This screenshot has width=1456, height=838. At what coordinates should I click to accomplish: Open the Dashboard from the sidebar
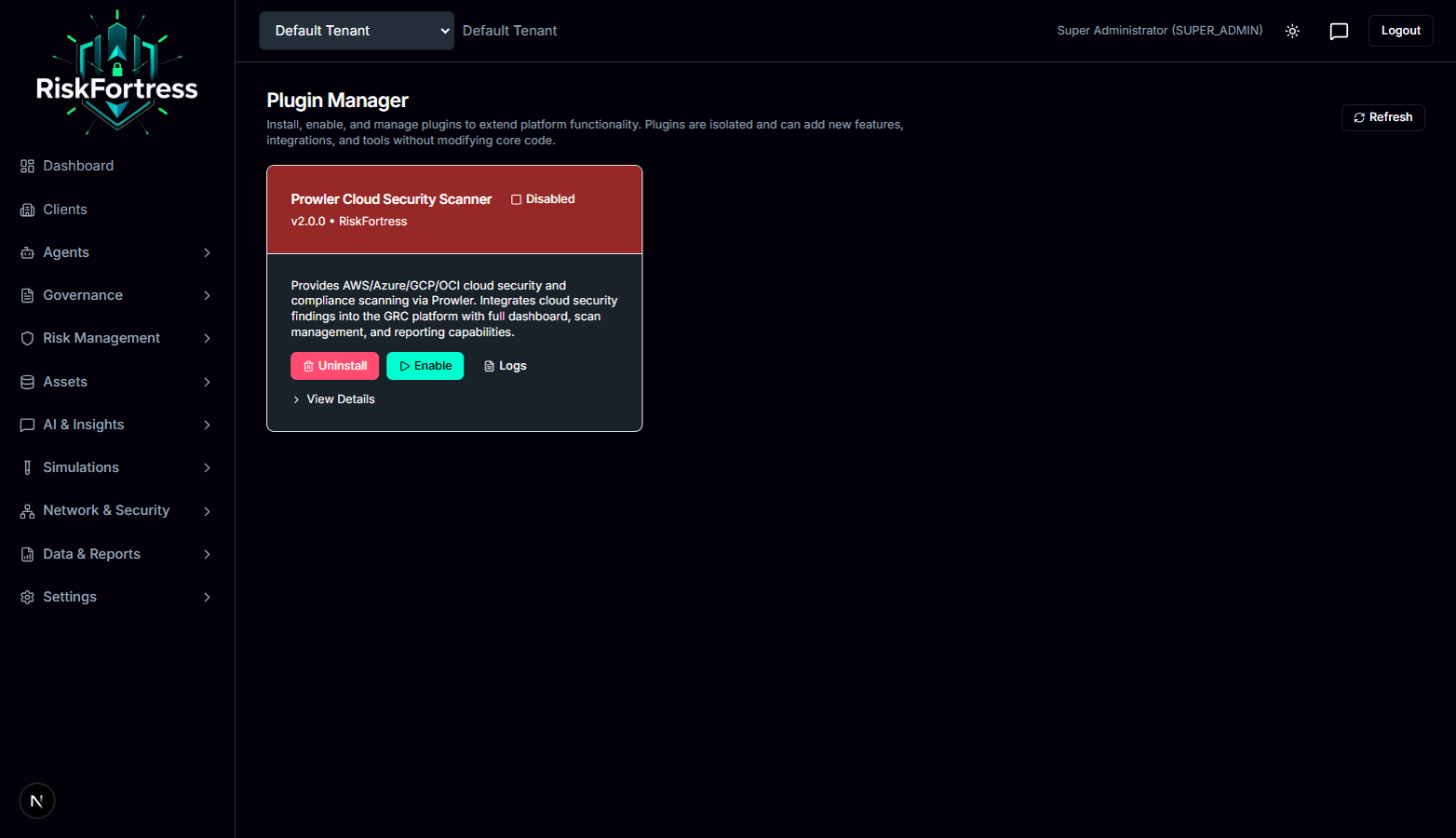tap(78, 165)
